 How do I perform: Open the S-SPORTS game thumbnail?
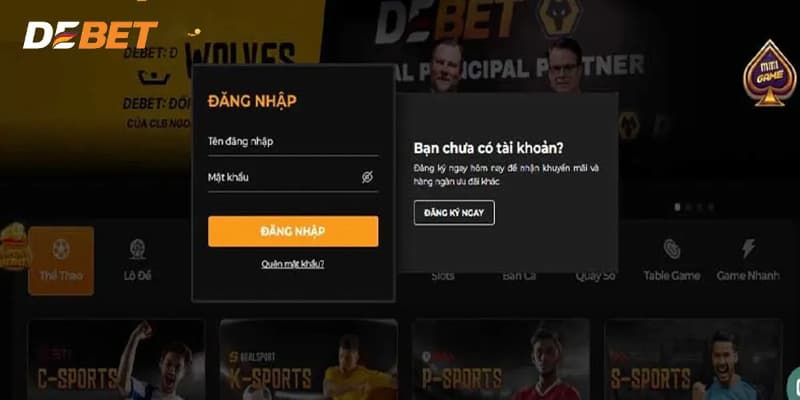[693, 360]
